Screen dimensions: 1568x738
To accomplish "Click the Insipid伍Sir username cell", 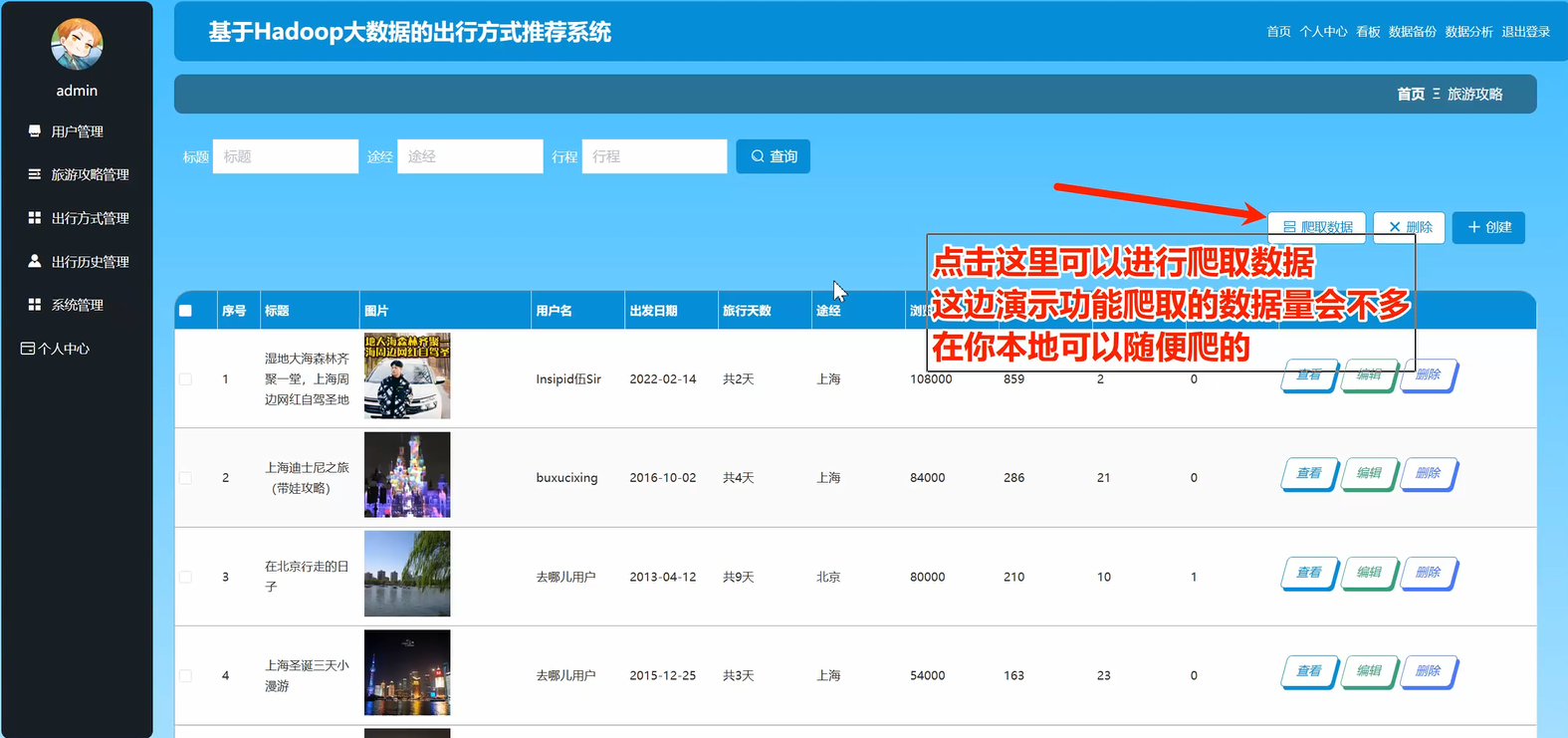I will [568, 379].
